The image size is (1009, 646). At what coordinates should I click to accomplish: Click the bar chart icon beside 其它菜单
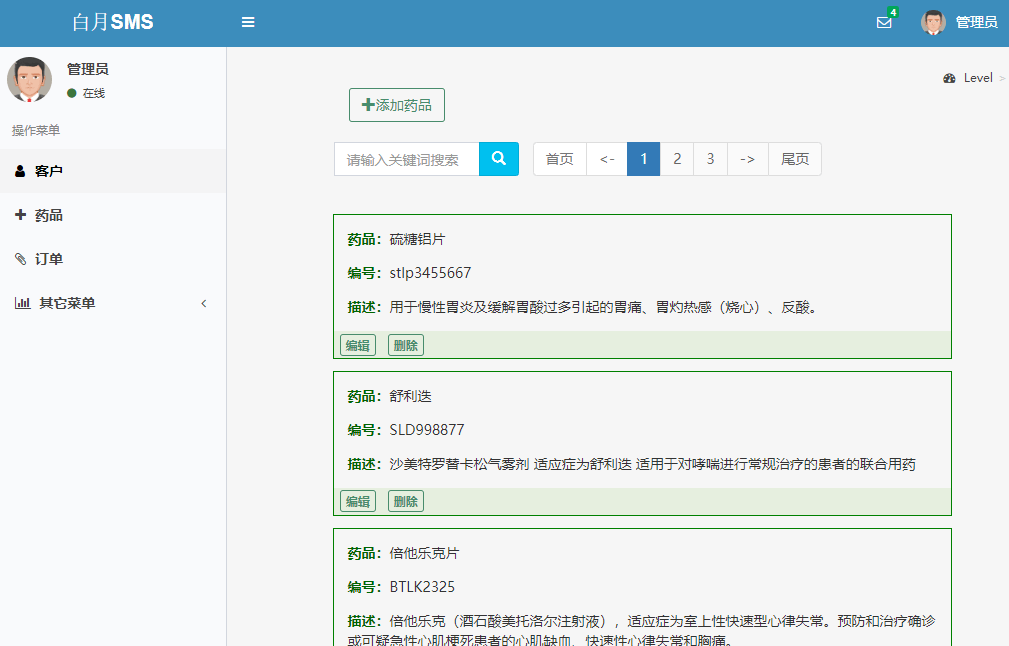pos(23,303)
